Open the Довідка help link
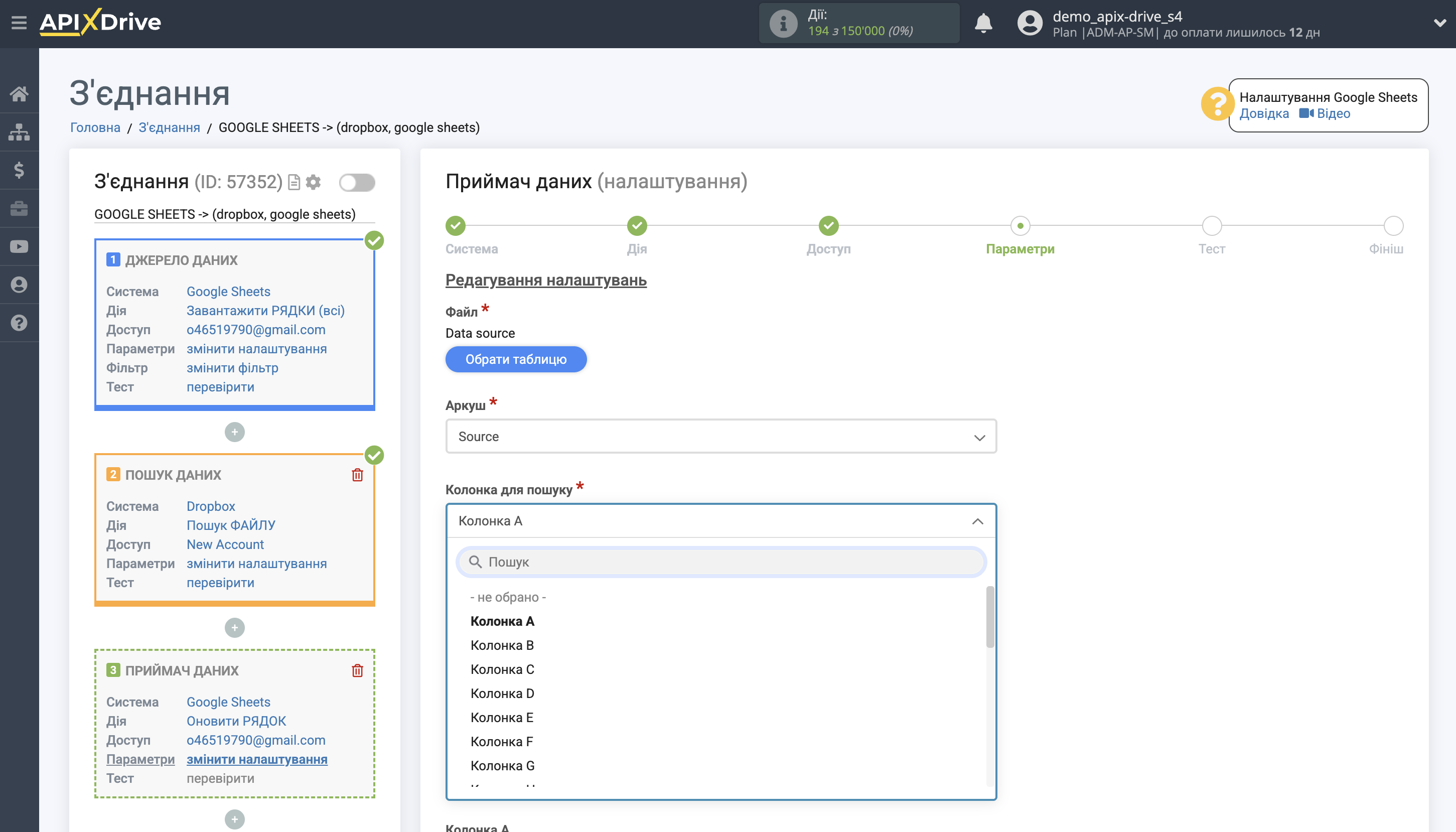 tap(1265, 114)
